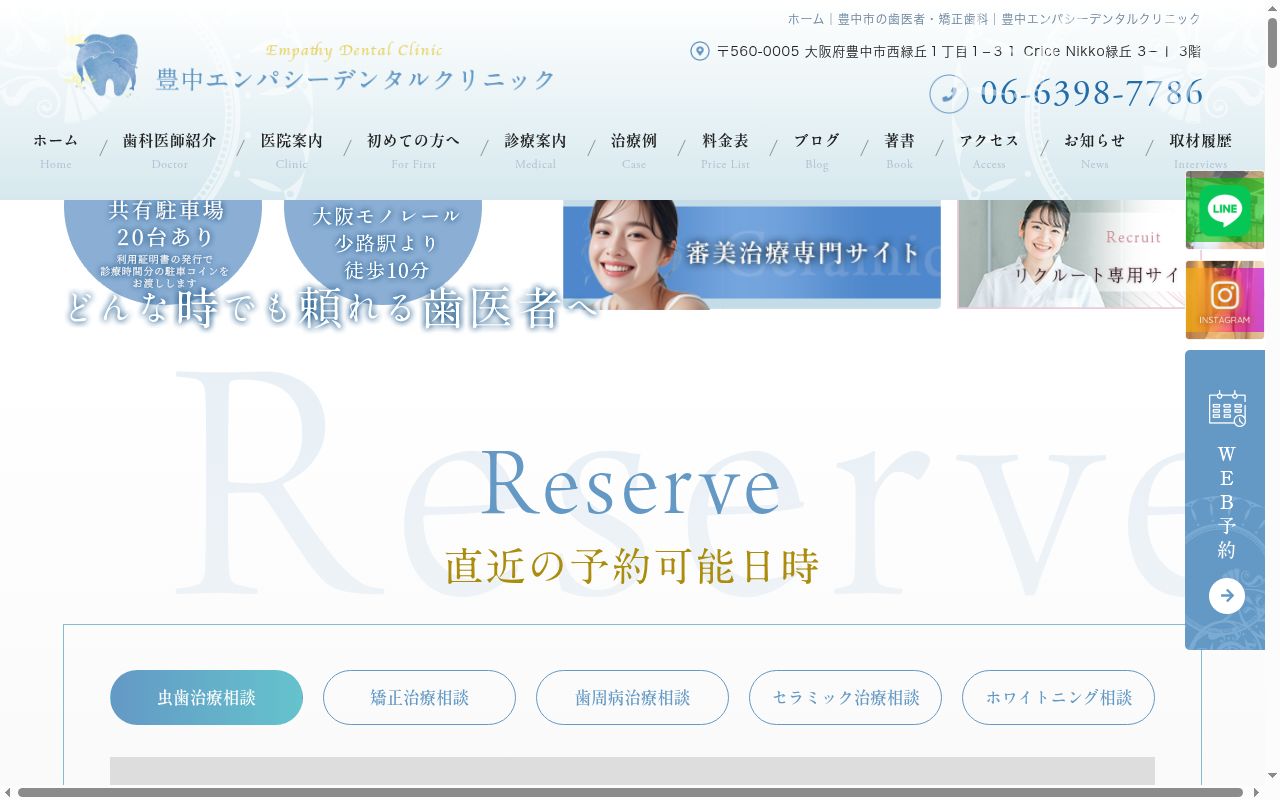Open 医院案内 Clinic menu
Image resolution: width=1280 pixels, height=800 pixels.
292,150
